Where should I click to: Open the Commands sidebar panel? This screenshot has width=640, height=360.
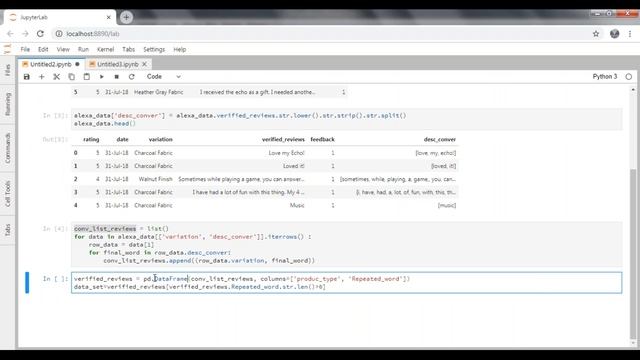7,148
